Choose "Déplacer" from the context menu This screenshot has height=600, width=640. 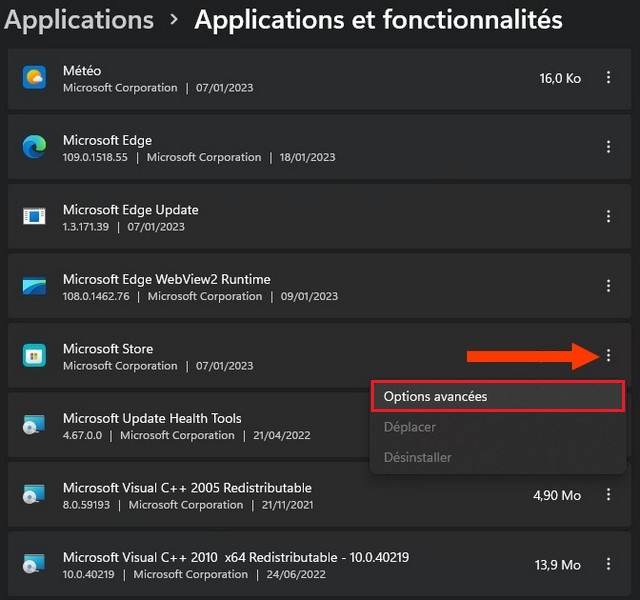tap(410, 427)
